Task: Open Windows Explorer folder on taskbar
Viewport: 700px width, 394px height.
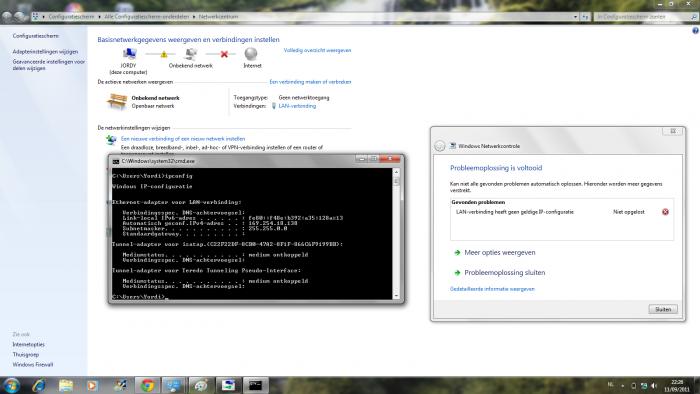Action: [x=66, y=385]
